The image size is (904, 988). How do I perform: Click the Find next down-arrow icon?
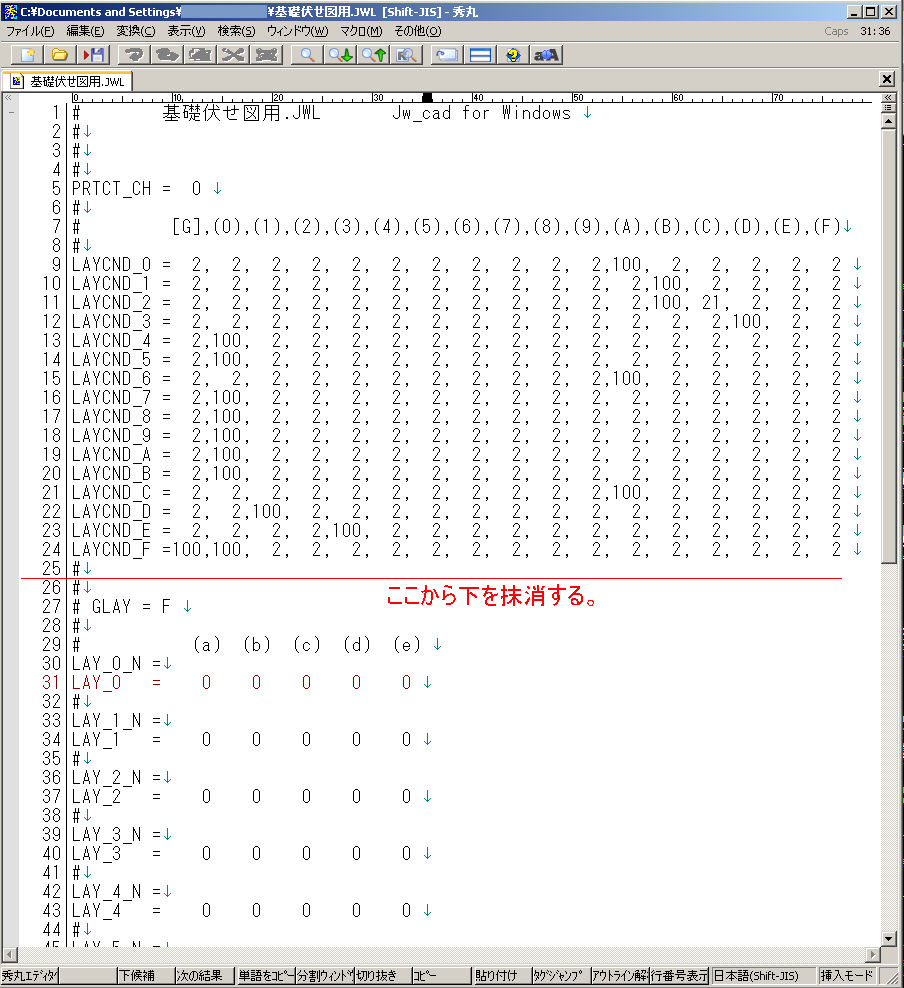coord(341,54)
